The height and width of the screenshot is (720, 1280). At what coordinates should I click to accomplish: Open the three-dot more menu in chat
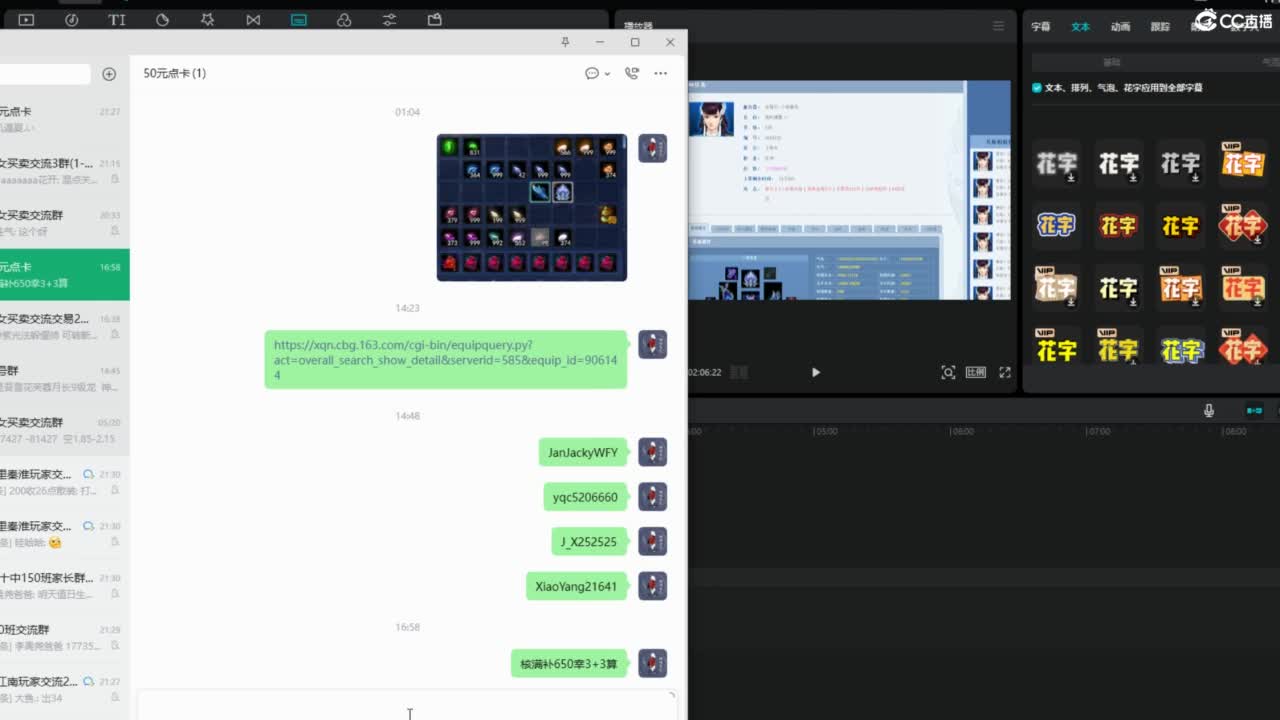tap(660, 73)
